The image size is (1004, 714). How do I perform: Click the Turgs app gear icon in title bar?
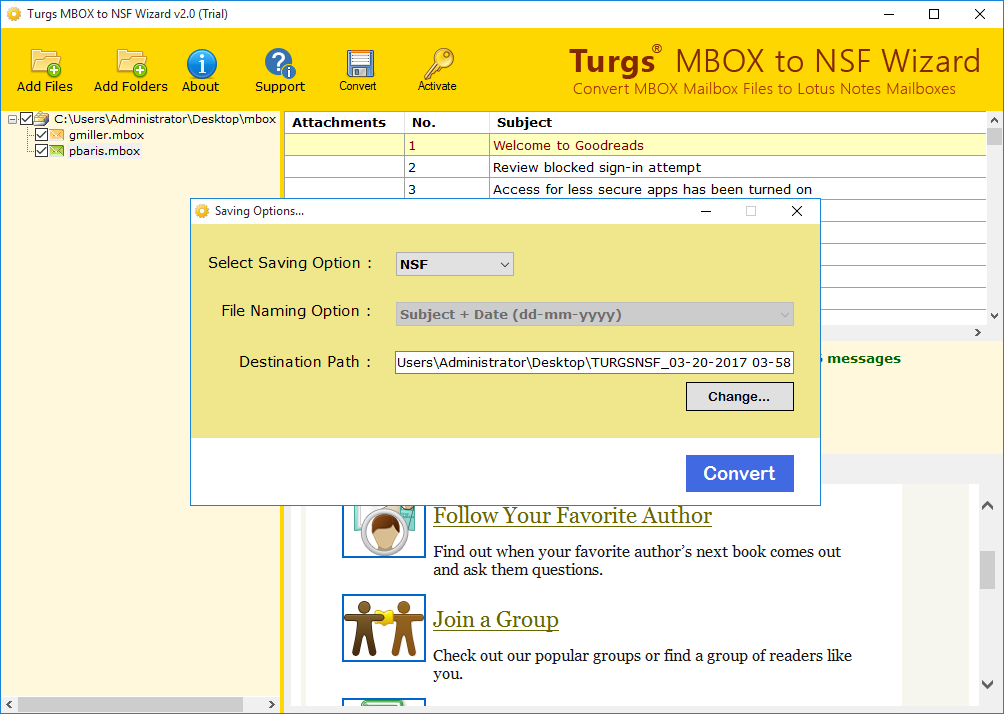pos(13,13)
